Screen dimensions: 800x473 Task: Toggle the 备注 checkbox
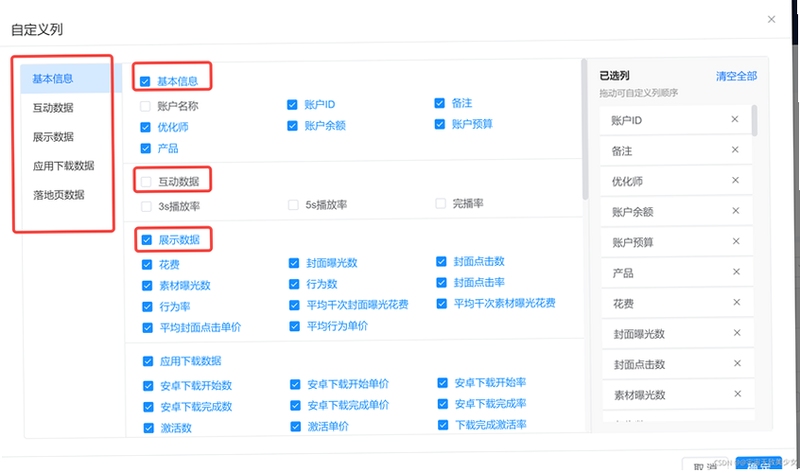point(439,103)
